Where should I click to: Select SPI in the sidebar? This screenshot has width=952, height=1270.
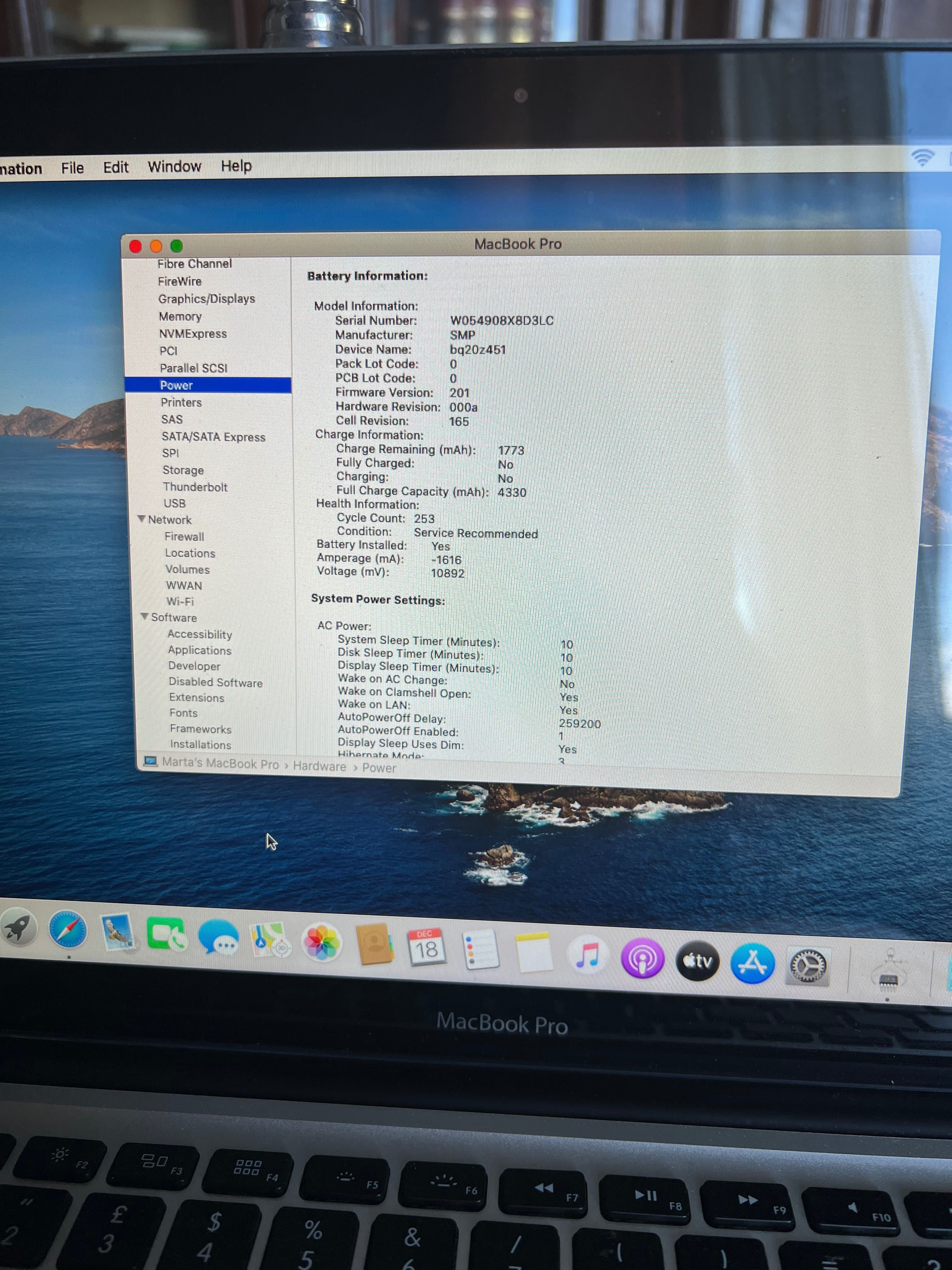coord(170,453)
